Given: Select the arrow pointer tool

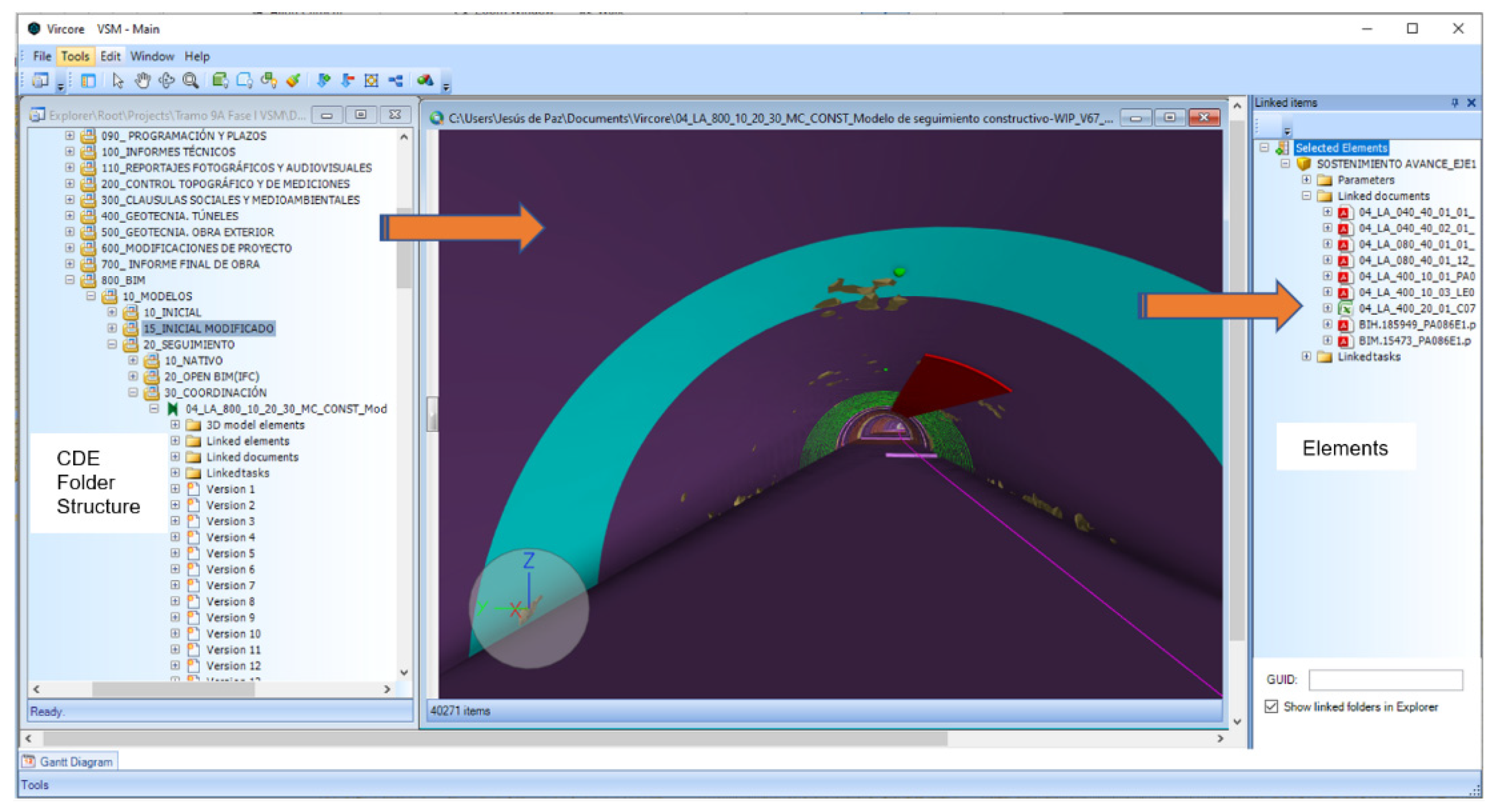Looking at the screenshot, I should (x=118, y=81).
